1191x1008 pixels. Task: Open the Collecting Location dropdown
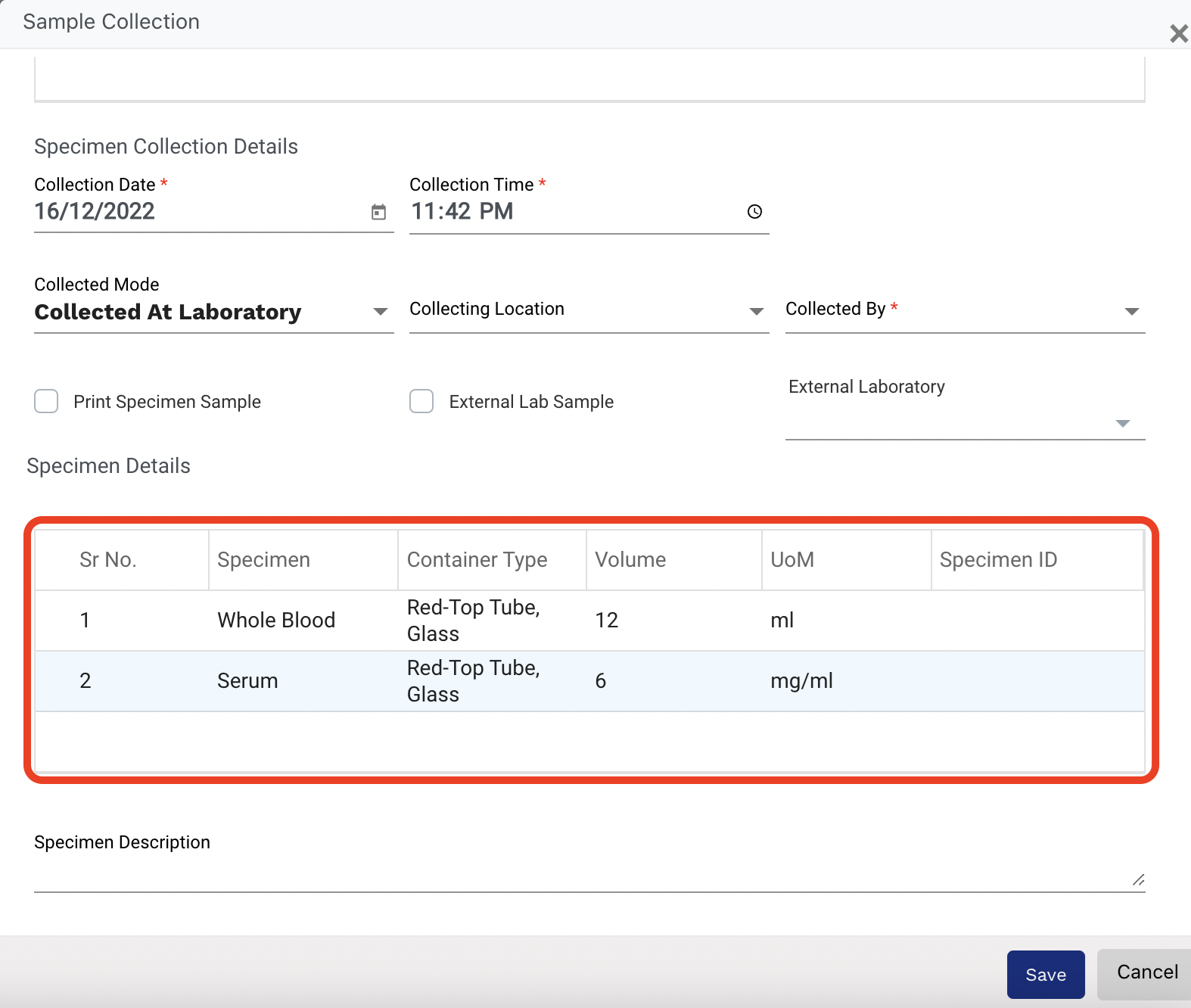point(755,312)
